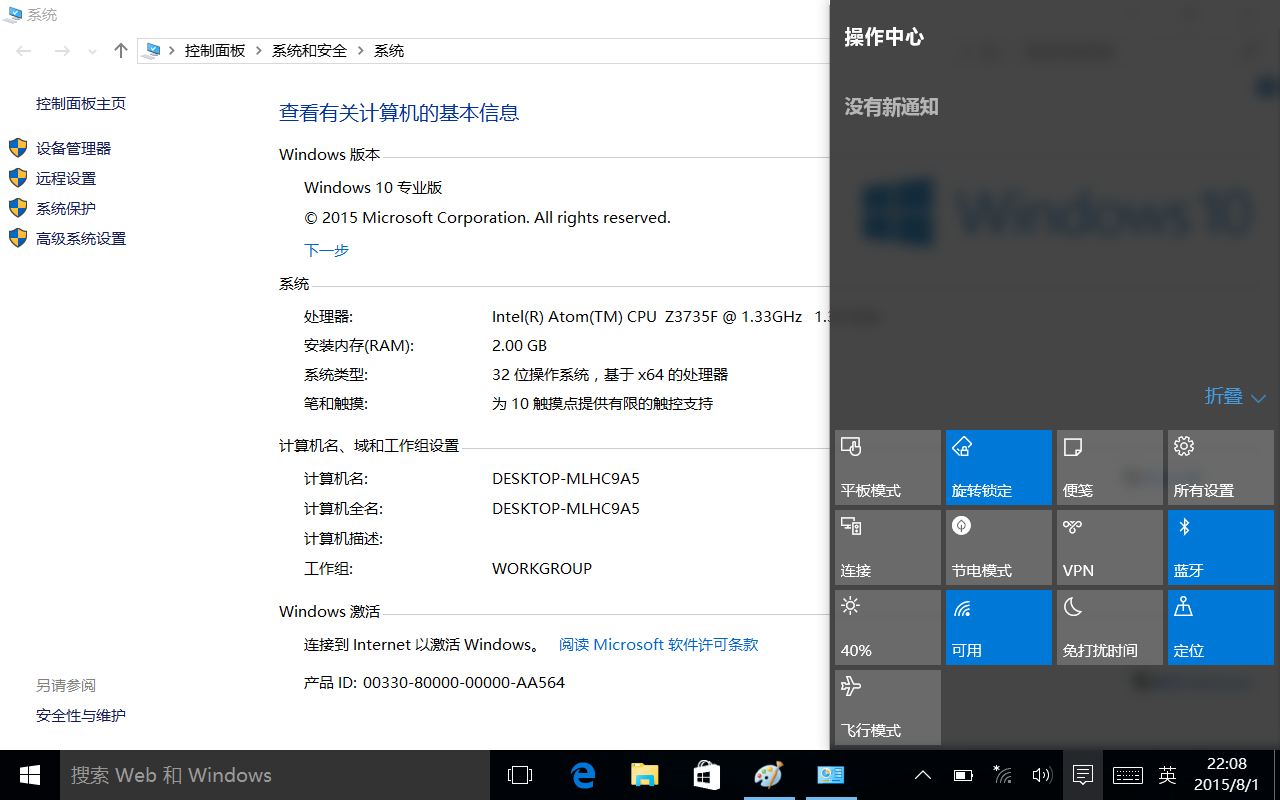The height and width of the screenshot is (800, 1280).
Task: Turn off the 定位 location tile
Action: 1221,627
